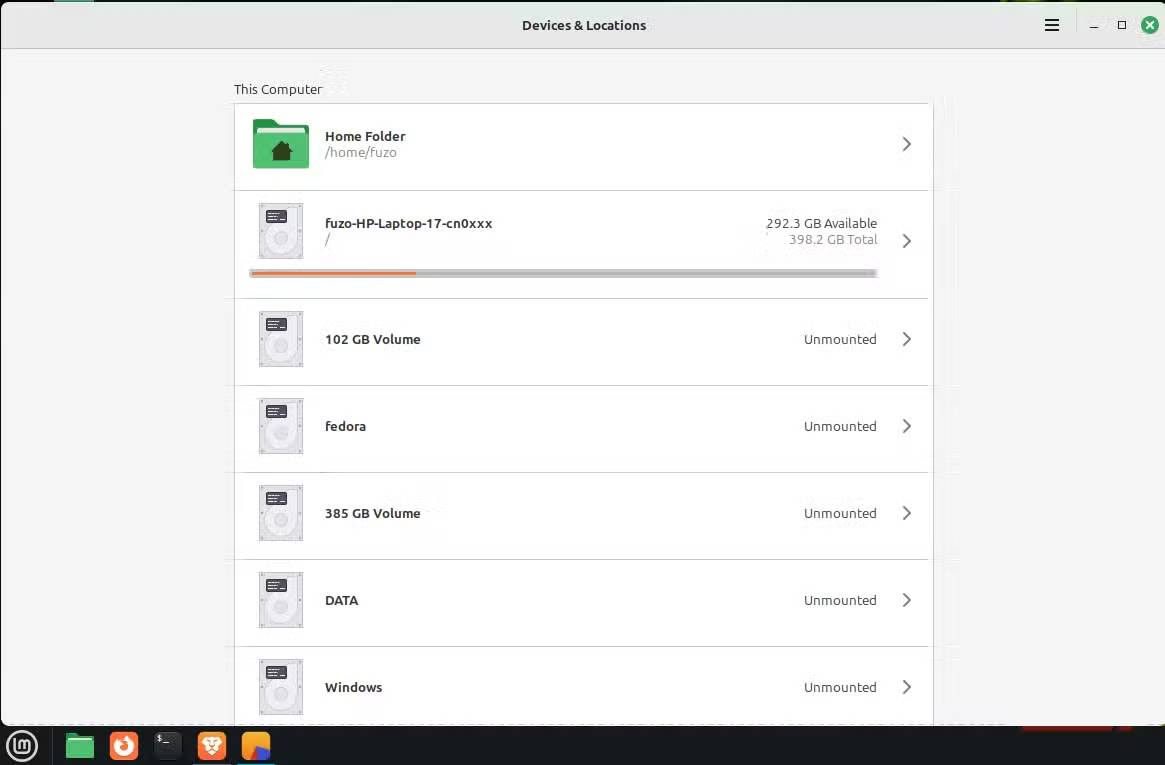This screenshot has height=765, width=1165.
Task: Launch Brave browser from the taskbar
Action: [x=212, y=745]
